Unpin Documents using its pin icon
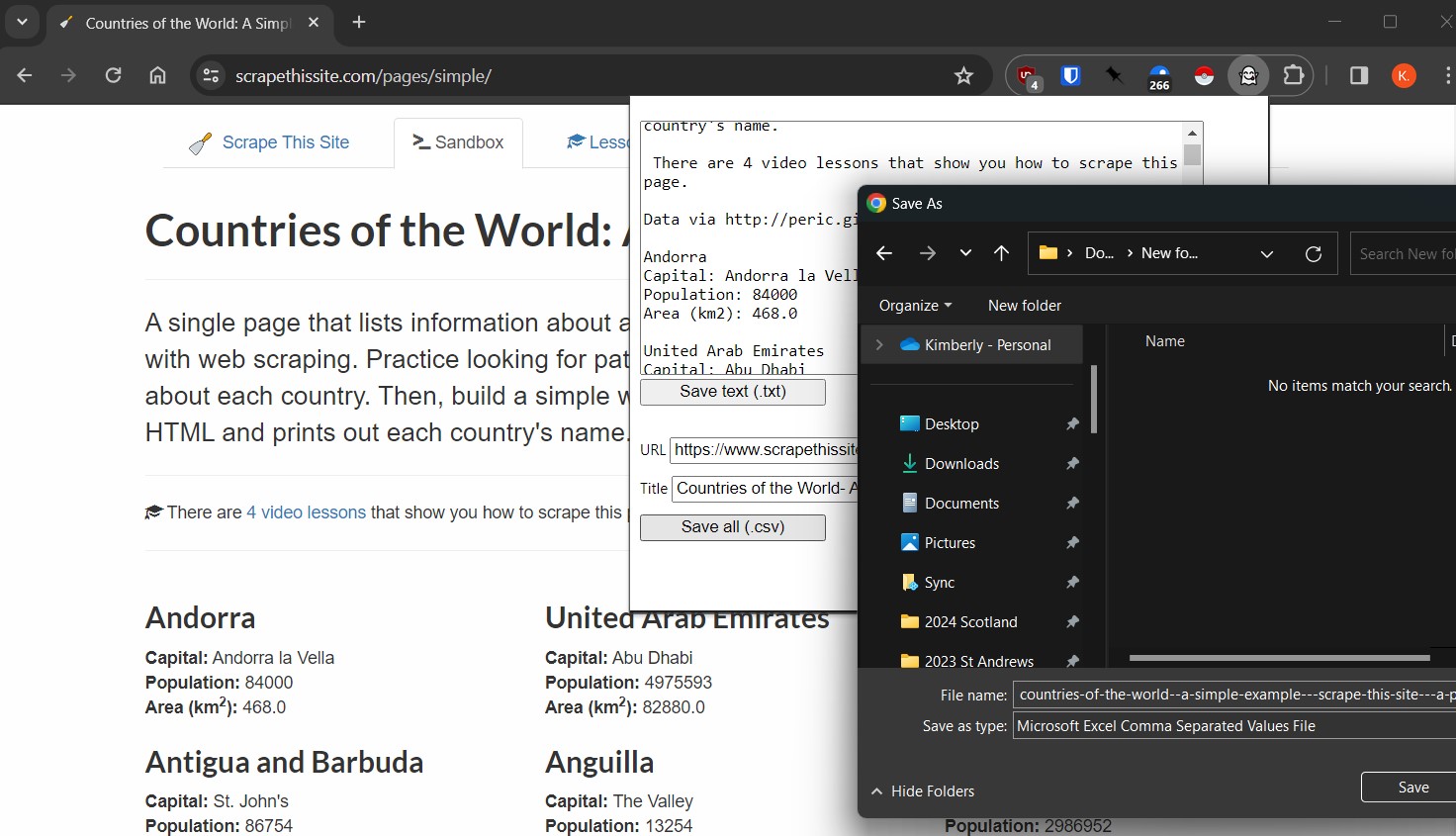This screenshot has width=1456, height=836. 1072,504
